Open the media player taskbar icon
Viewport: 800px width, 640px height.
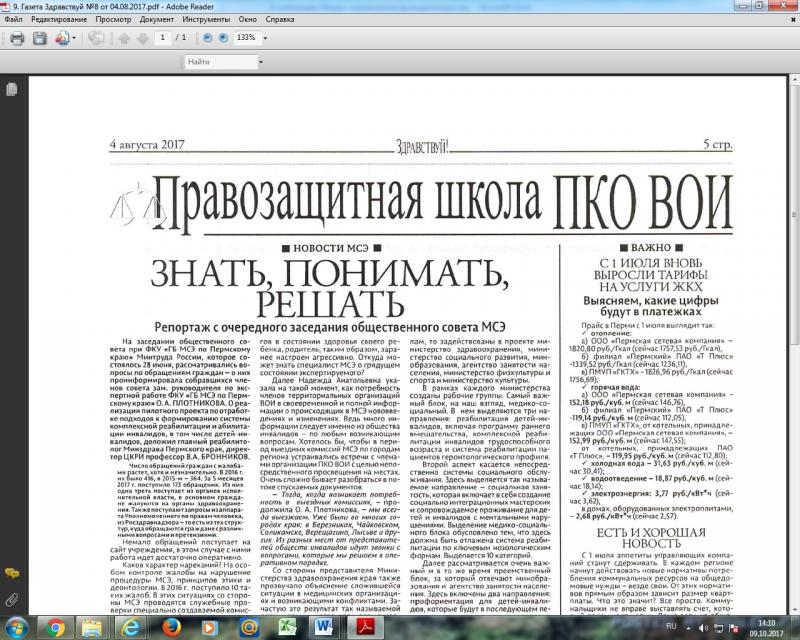tap(210, 627)
